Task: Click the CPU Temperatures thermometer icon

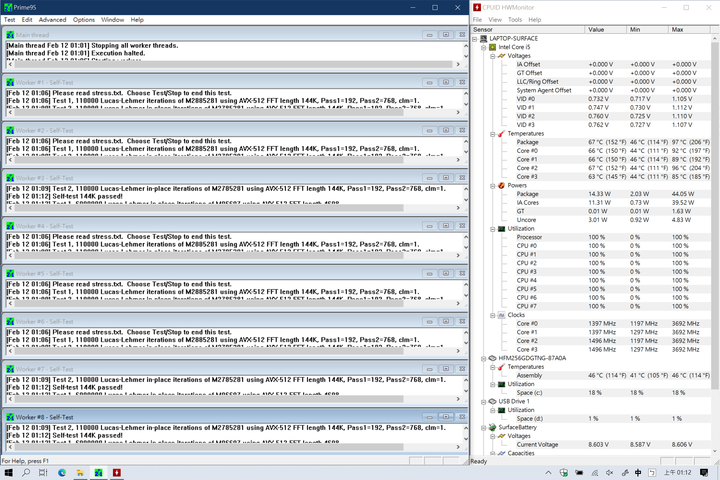Action: coord(501,134)
